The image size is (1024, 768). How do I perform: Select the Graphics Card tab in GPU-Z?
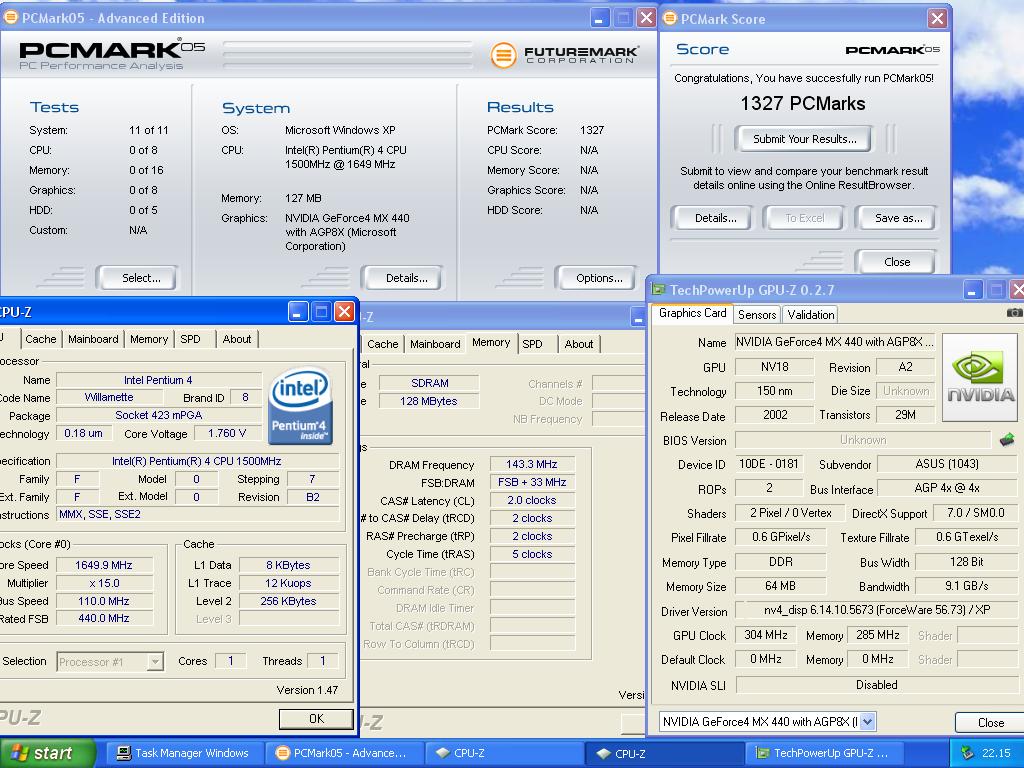(692, 313)
